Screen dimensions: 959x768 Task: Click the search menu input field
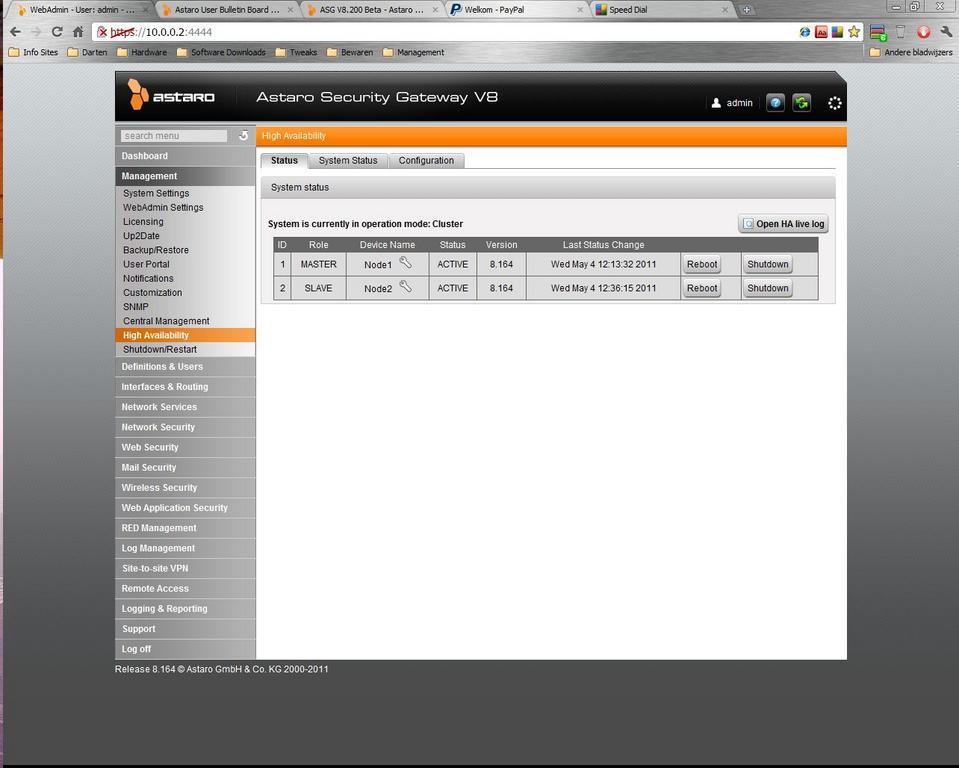(174, 136)
